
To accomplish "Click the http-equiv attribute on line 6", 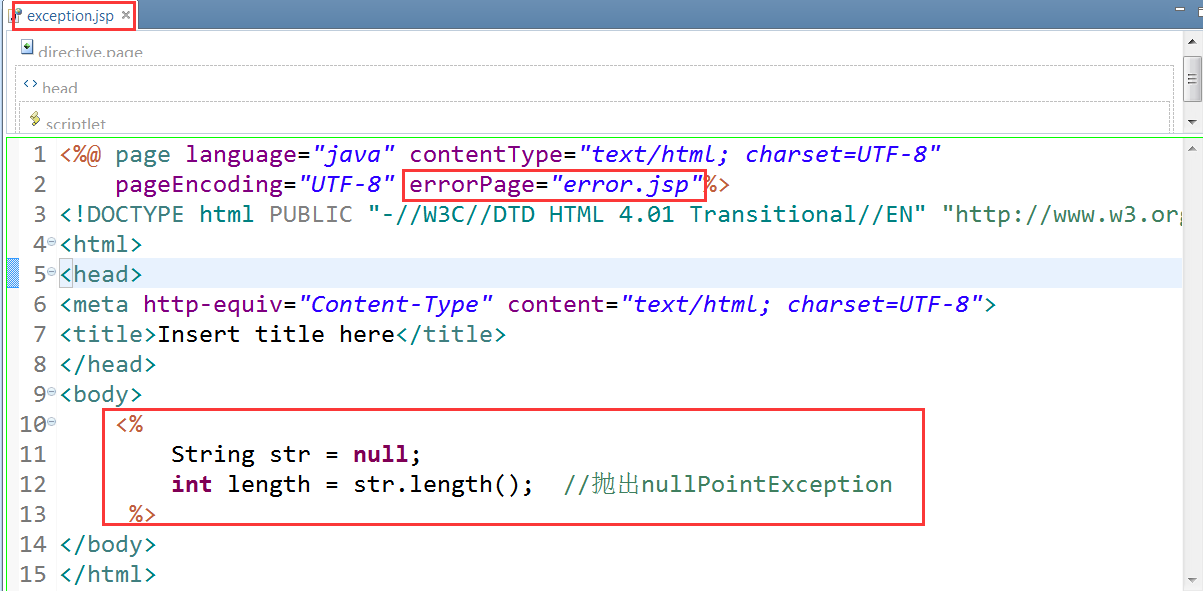I will click(213, 305).
